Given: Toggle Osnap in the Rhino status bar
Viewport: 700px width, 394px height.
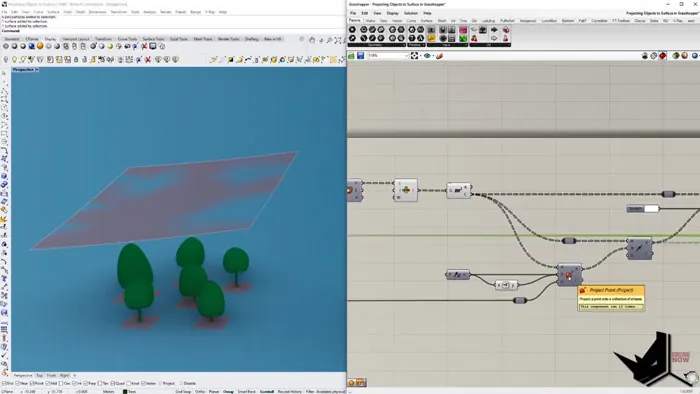Looking at the screenshot, I should tap(229, 392).
